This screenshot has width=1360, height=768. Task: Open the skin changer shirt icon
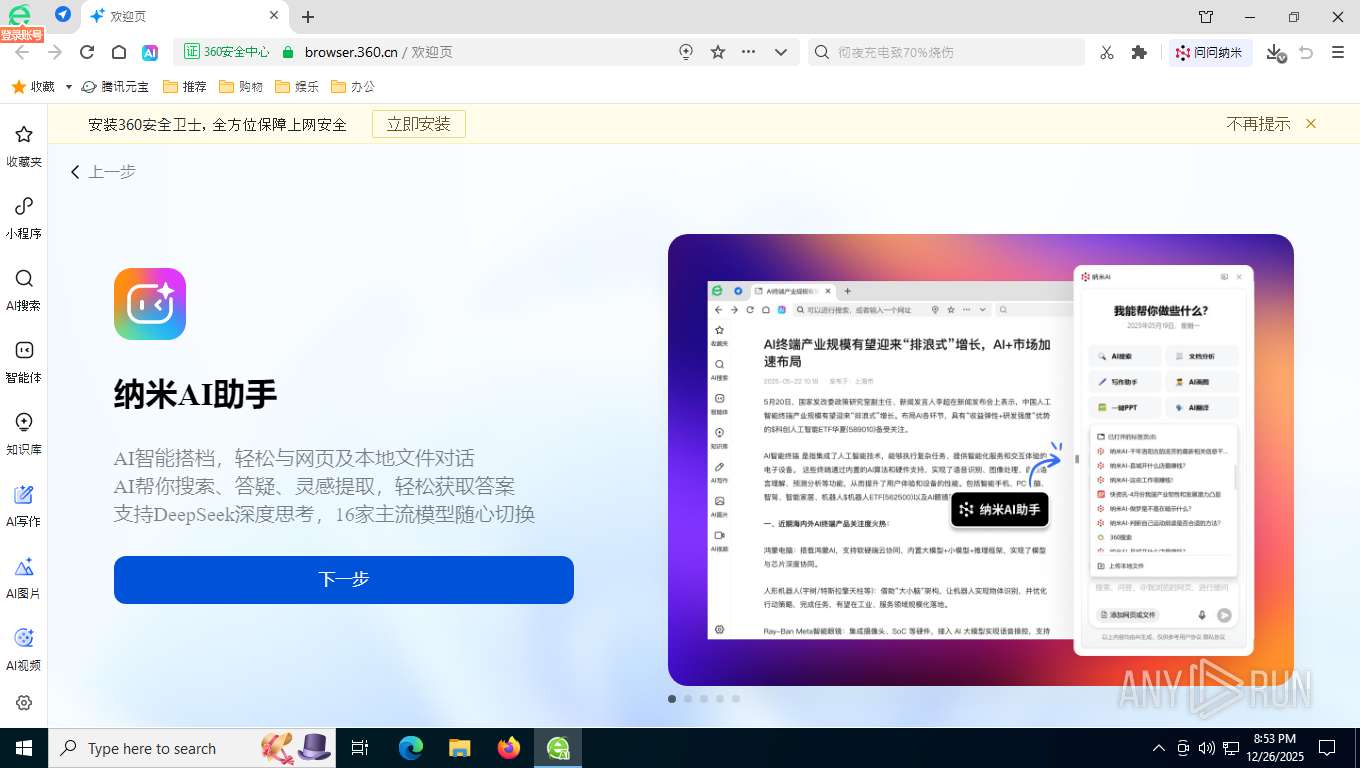pyautogui.click(x=1205, y=17)
